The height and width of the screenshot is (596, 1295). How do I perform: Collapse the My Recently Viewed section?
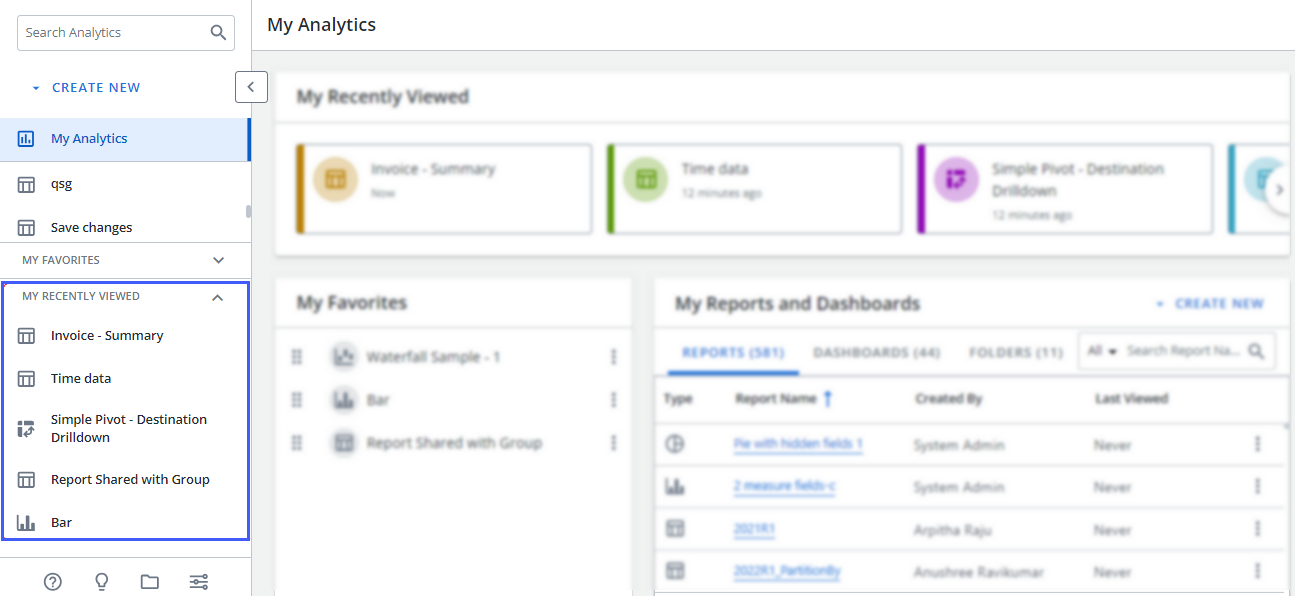tap(218, 297)
